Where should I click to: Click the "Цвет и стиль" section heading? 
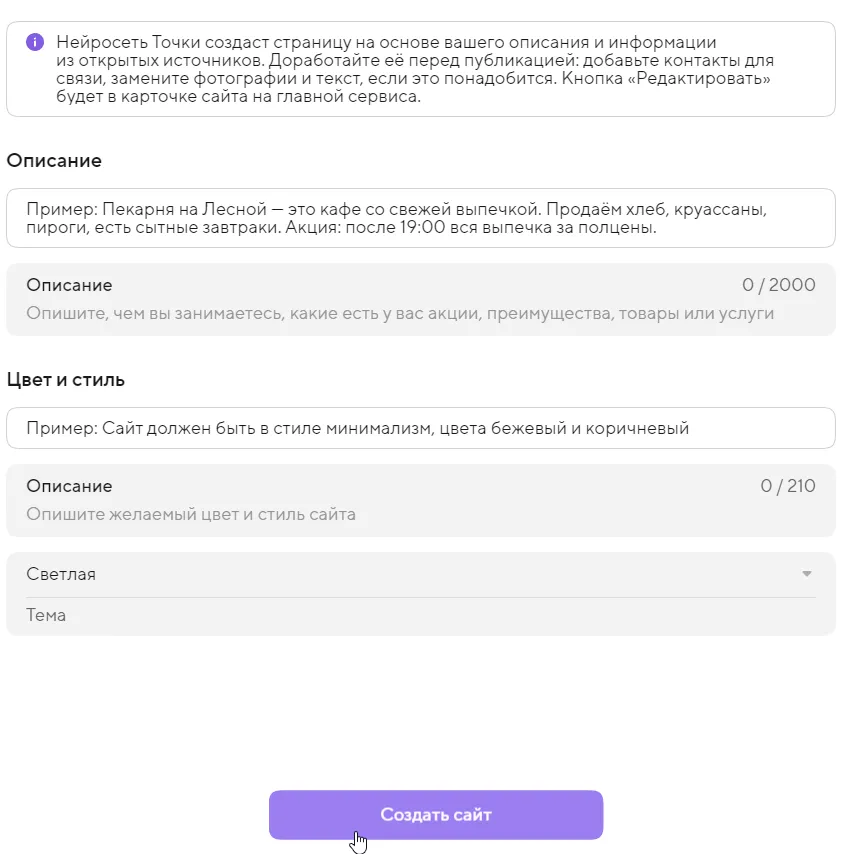click(x=66, y=380)
